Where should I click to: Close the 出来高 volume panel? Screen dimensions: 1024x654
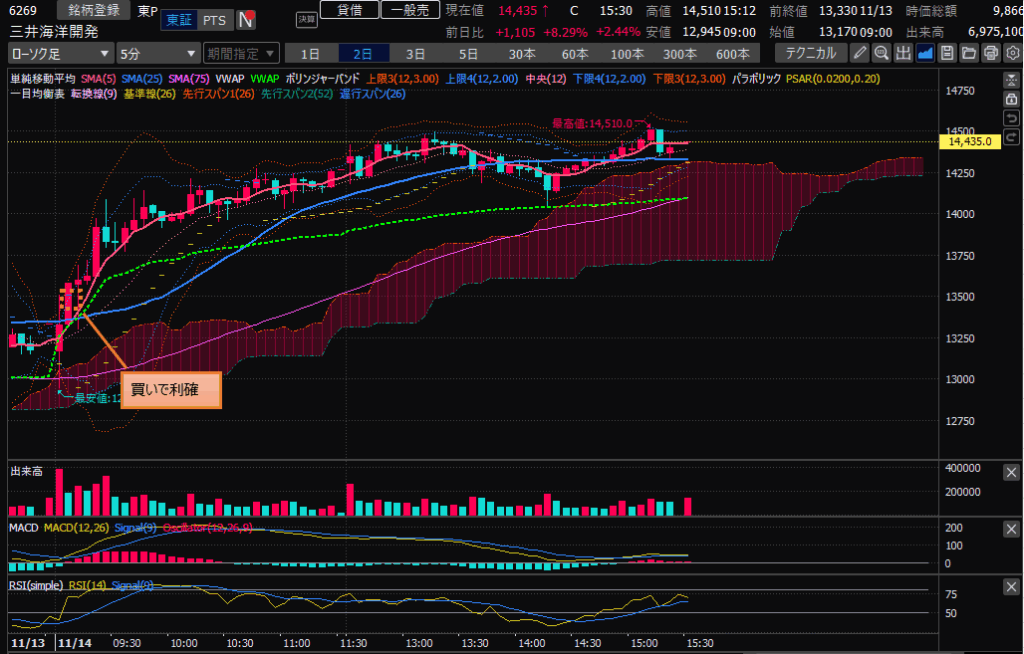(x=1011, y=469)
